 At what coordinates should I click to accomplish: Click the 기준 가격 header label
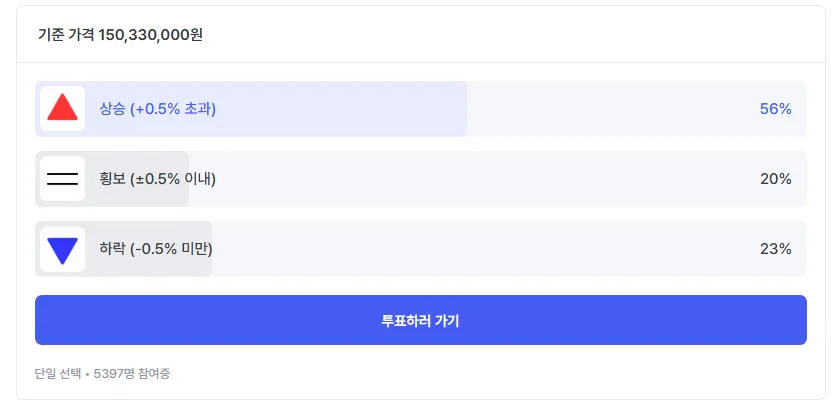click(x=66, y=34)
